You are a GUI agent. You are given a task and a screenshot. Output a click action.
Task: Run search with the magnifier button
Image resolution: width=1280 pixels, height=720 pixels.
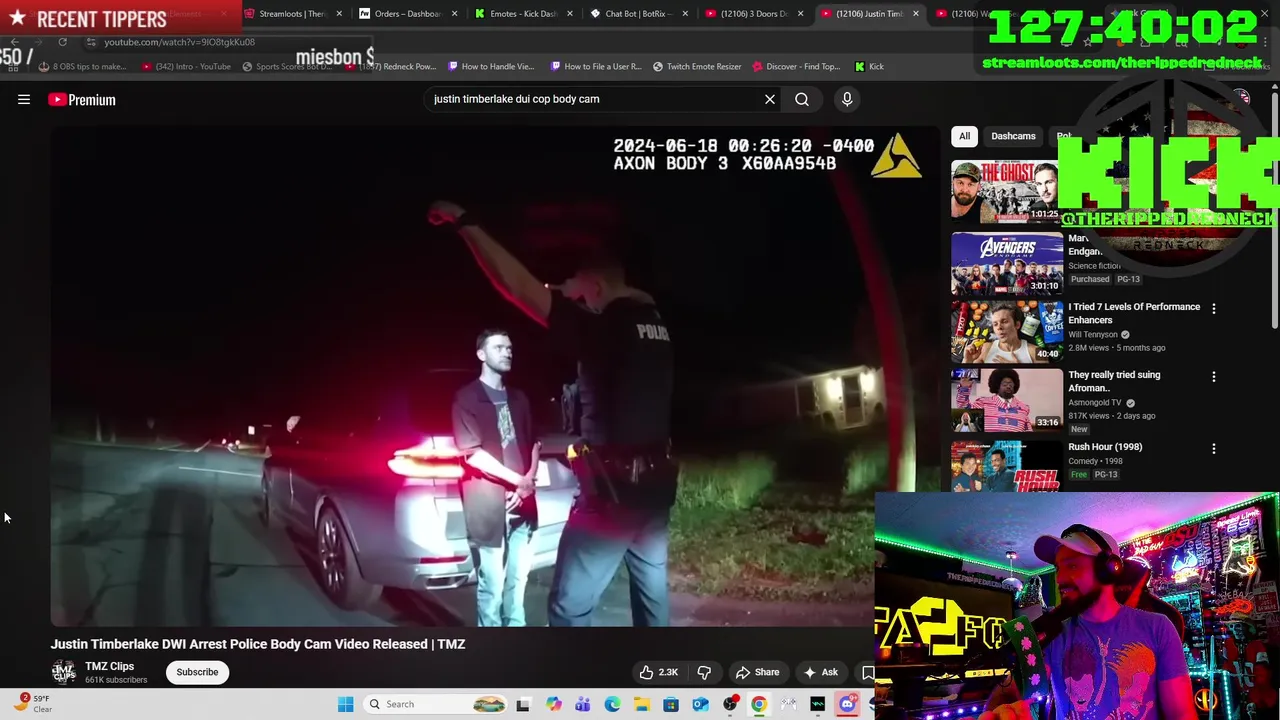point(802,99)
